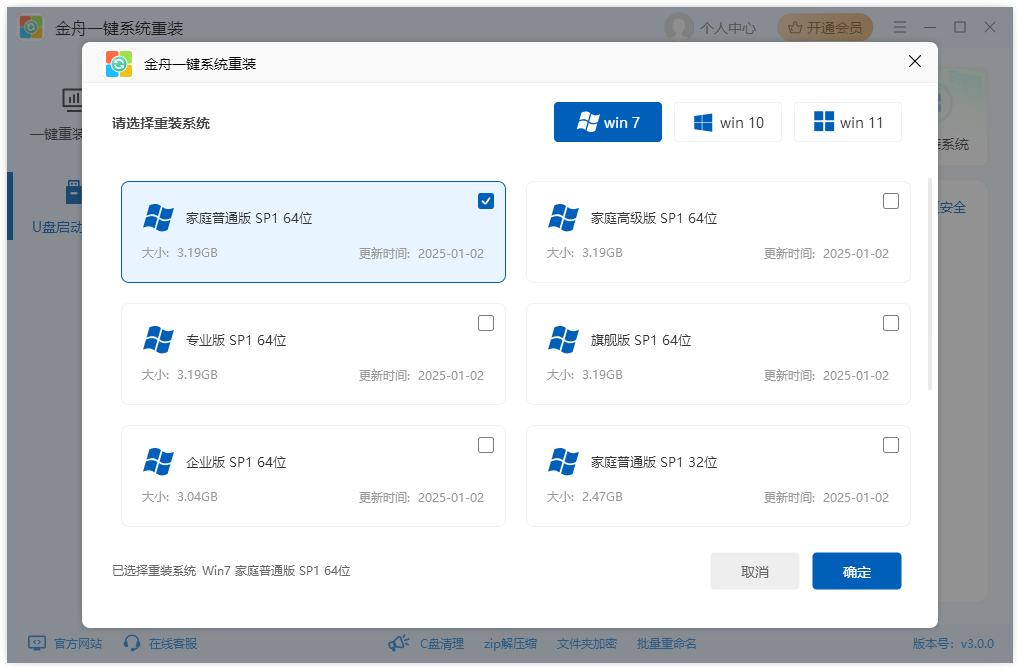
Task: Click the 一键重装 sidebar icon
Action: (x=72, y=100)
